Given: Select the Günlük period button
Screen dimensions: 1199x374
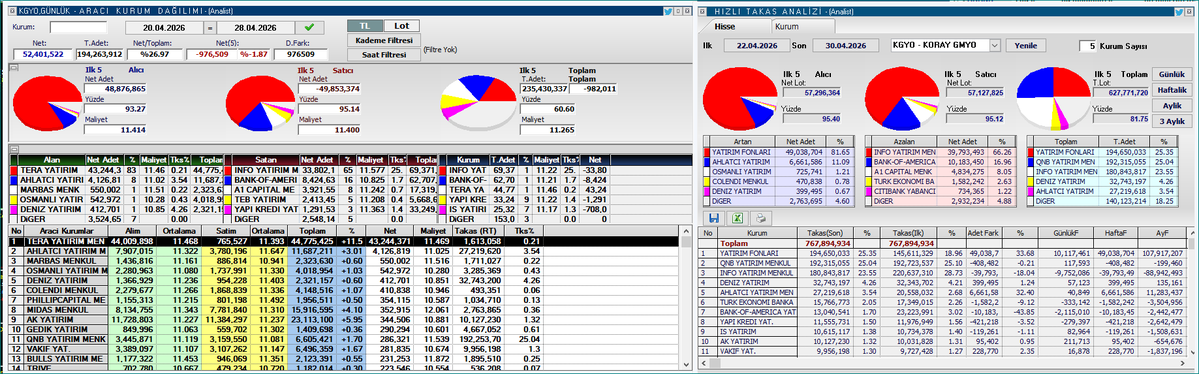Looking at the screenshot, I should coord(1171,74).
